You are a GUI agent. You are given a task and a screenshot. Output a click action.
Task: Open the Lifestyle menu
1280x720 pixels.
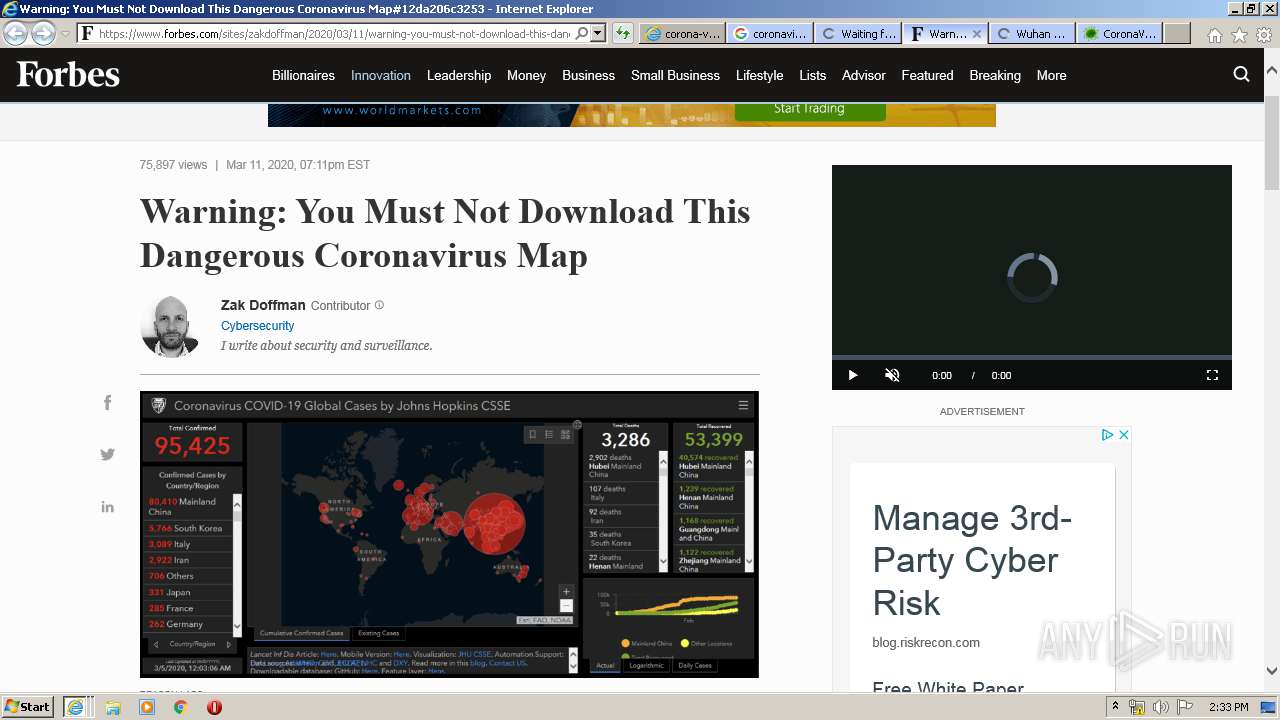tap(760, 75)
